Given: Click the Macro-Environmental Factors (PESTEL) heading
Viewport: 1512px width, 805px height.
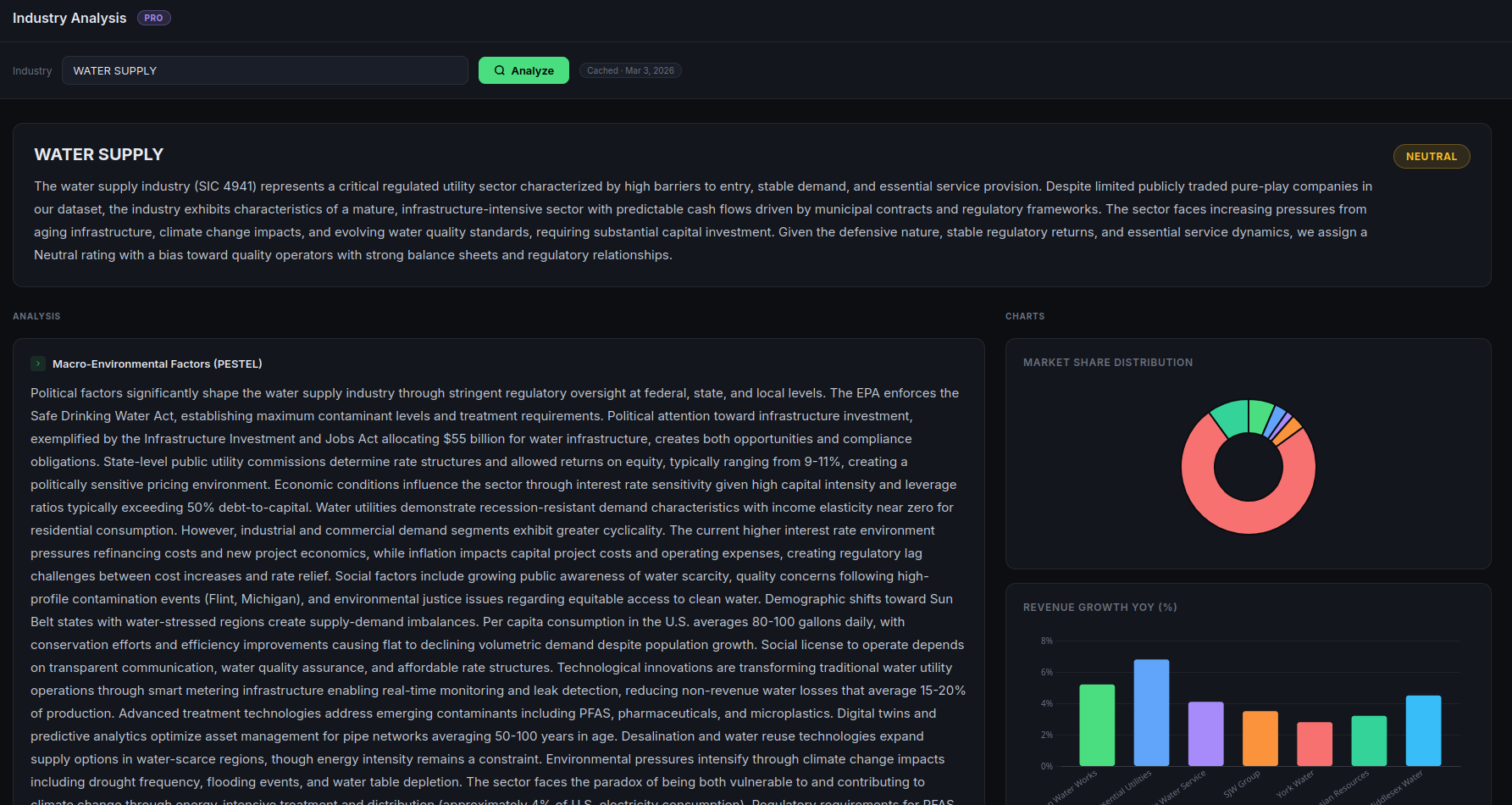Looking at the screenshot, I should click(157, 364).
